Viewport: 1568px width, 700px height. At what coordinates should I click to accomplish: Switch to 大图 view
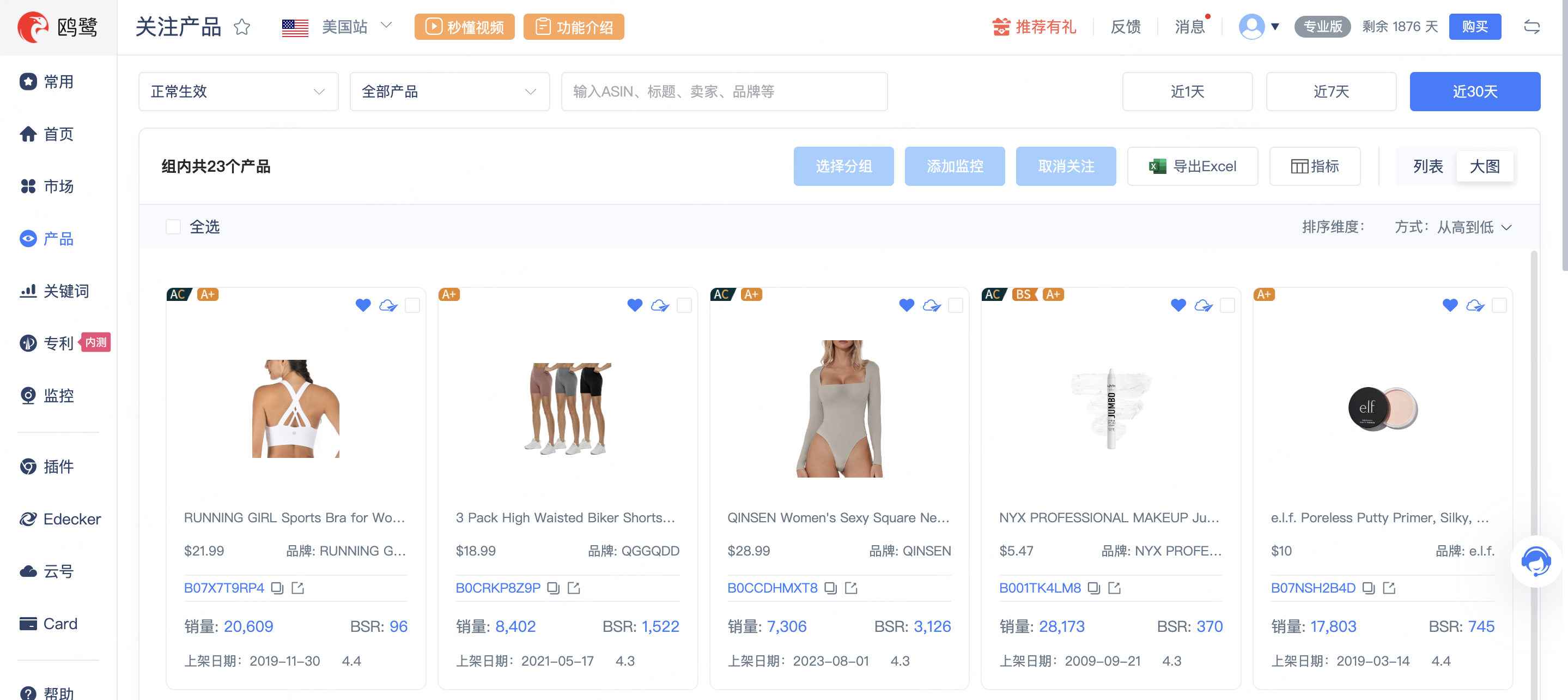click(x=1485, y=166)
